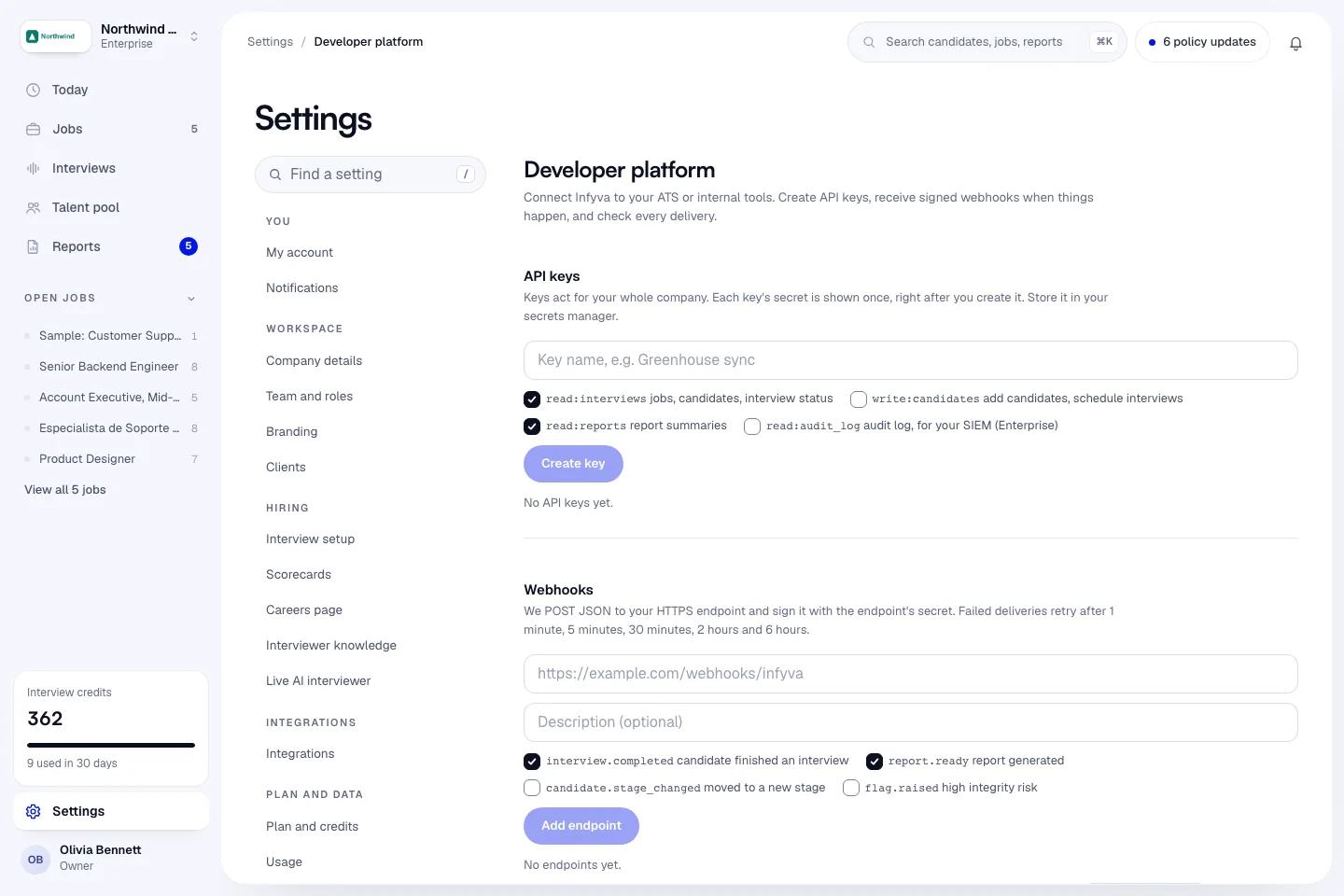The height and width of the screenshot is (896, 1344).
Task: Click the Settings gear icon
Action: coord(34,812)
